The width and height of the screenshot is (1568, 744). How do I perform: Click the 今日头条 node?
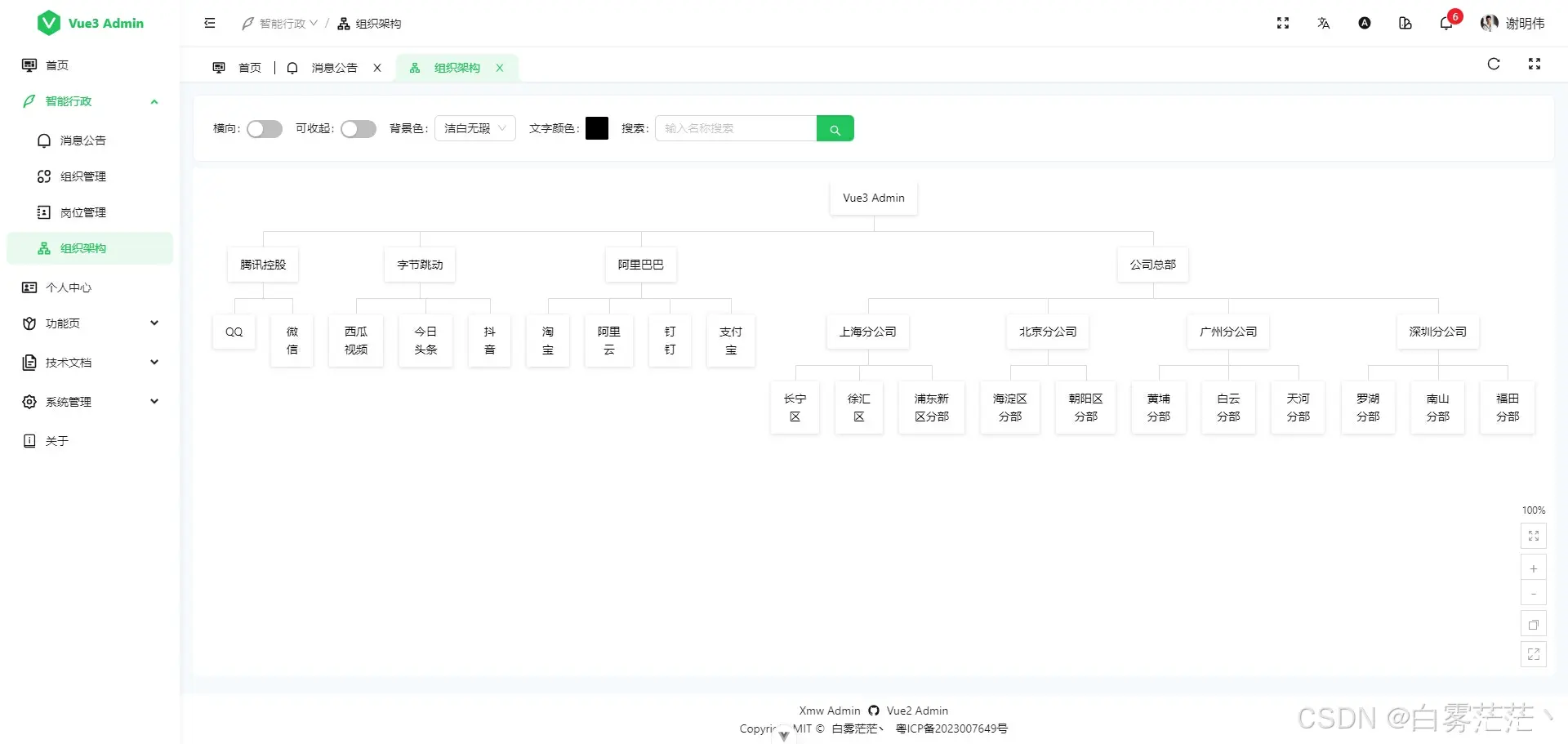tap(425, 341)
